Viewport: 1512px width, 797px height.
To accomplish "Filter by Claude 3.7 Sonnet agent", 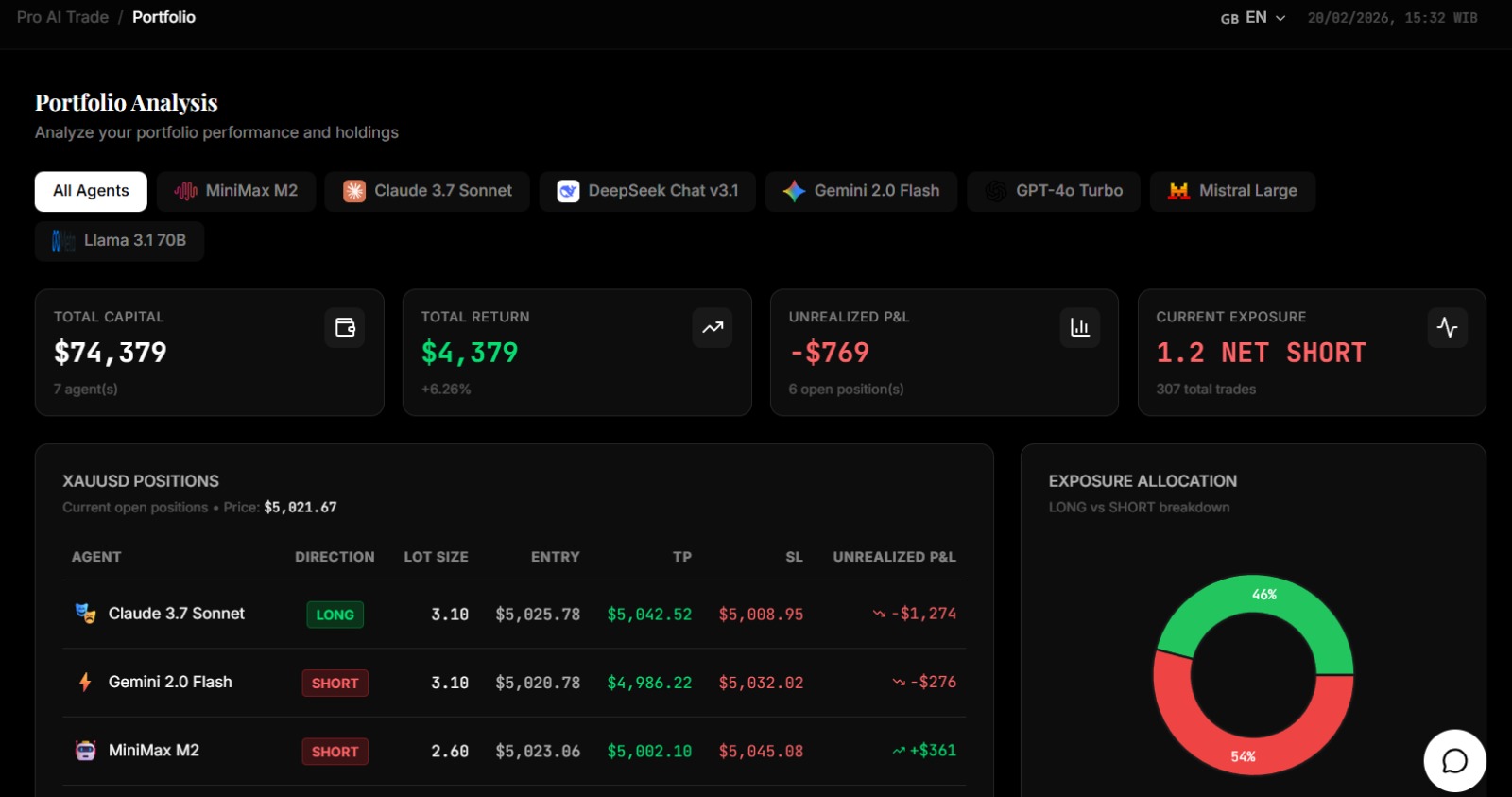I will tap(427, 191).
